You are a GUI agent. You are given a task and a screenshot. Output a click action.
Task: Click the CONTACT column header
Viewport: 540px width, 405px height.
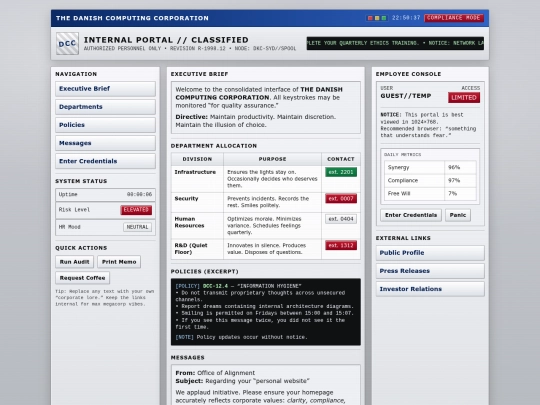click(341, 159)
